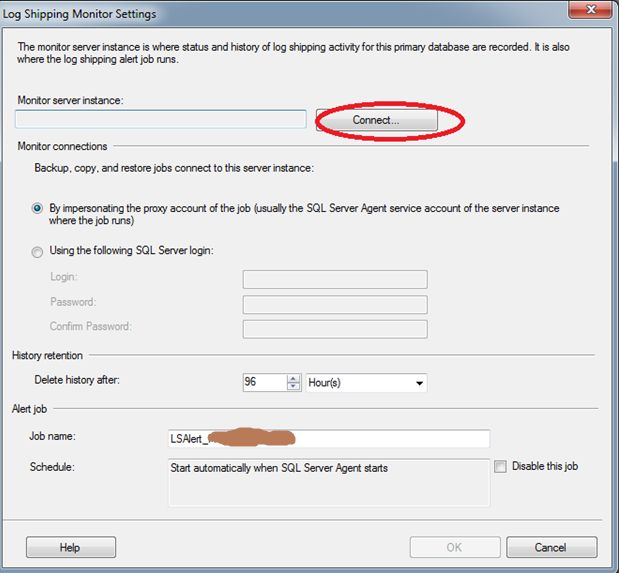
Task: Click the 'History retention' section heading
Action: pos(47,355)
